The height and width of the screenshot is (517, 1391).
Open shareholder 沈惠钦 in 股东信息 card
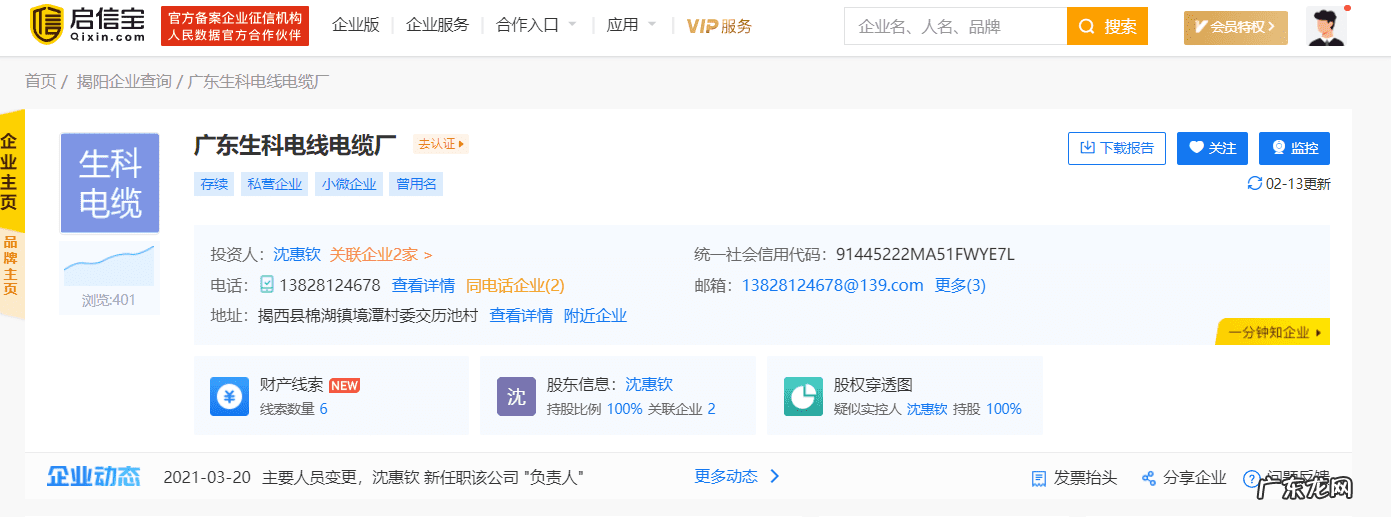649,384
